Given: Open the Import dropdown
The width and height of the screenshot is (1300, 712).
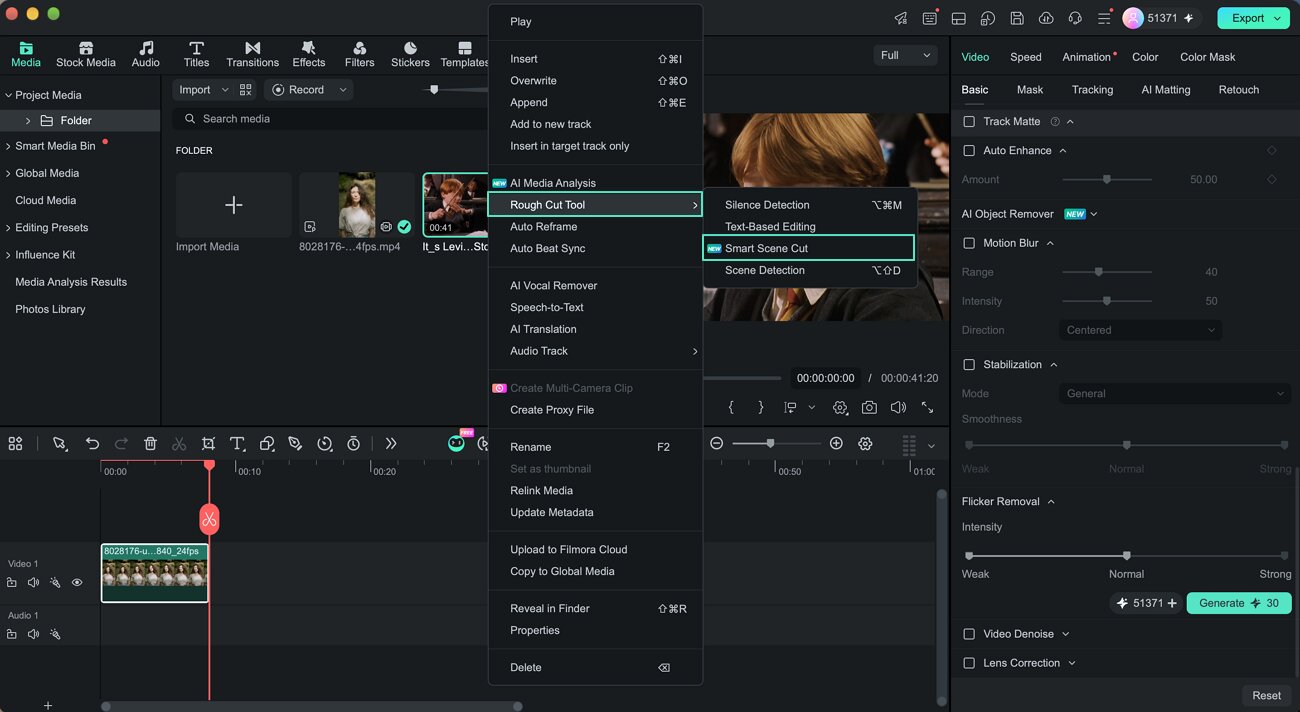Looking at the screenshot, I should coord(202,90).
